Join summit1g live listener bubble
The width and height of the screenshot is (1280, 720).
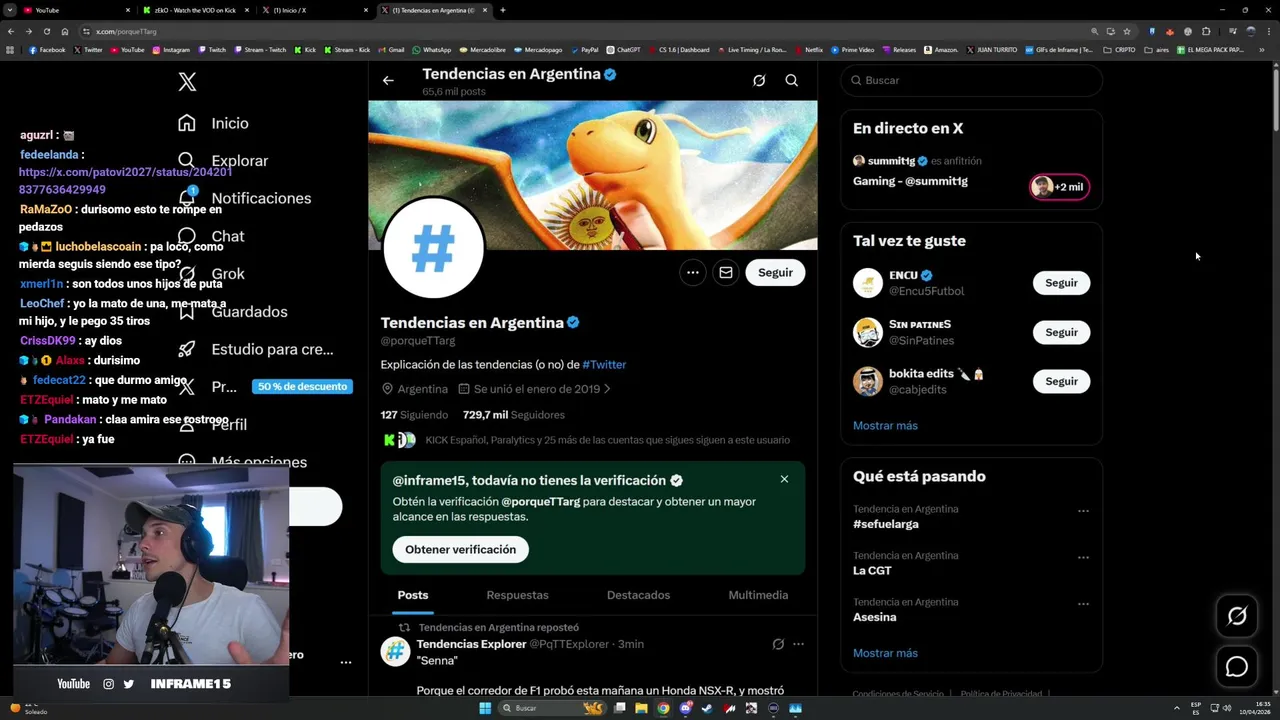1059,187
